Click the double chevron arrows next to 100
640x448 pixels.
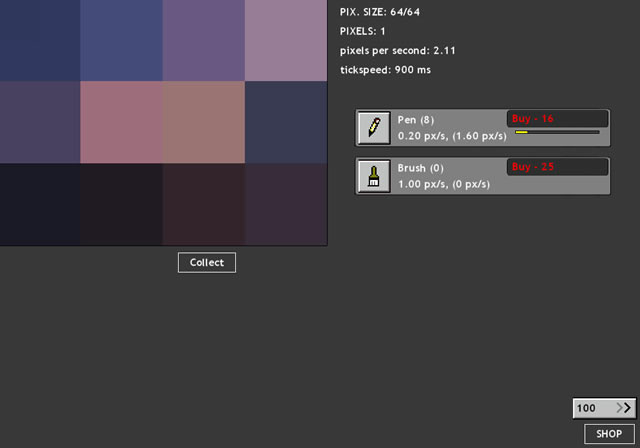click(x=624, y=408)
